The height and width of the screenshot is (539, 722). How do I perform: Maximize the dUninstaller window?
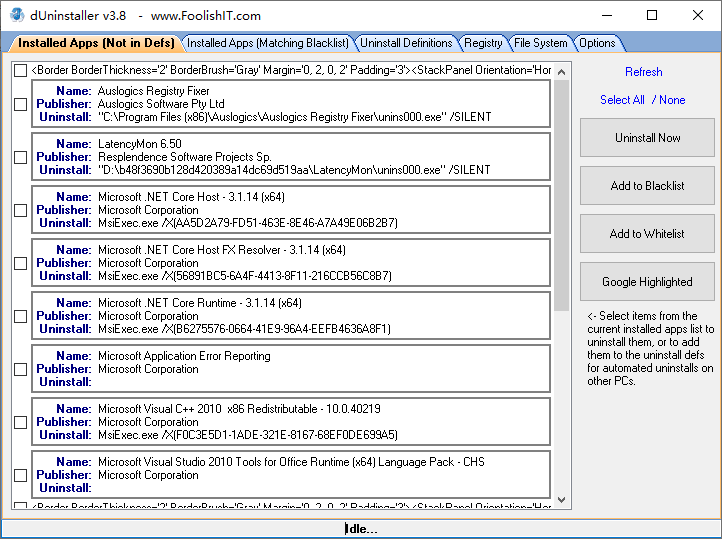coord(652,15)
